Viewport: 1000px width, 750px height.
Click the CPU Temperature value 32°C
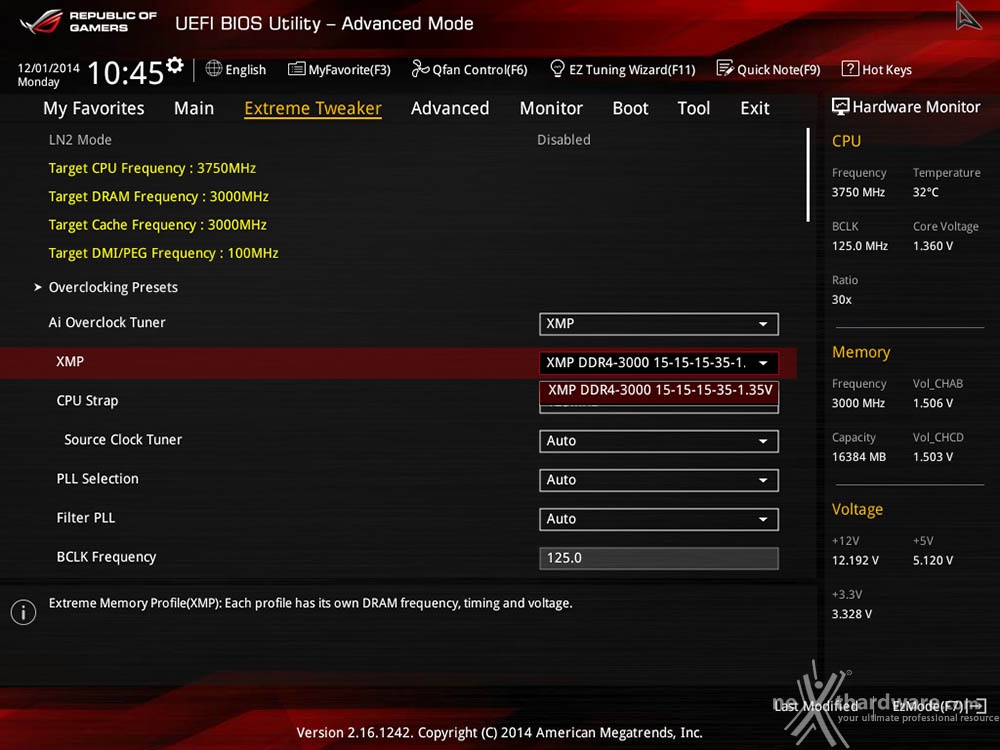coord(925,193)
